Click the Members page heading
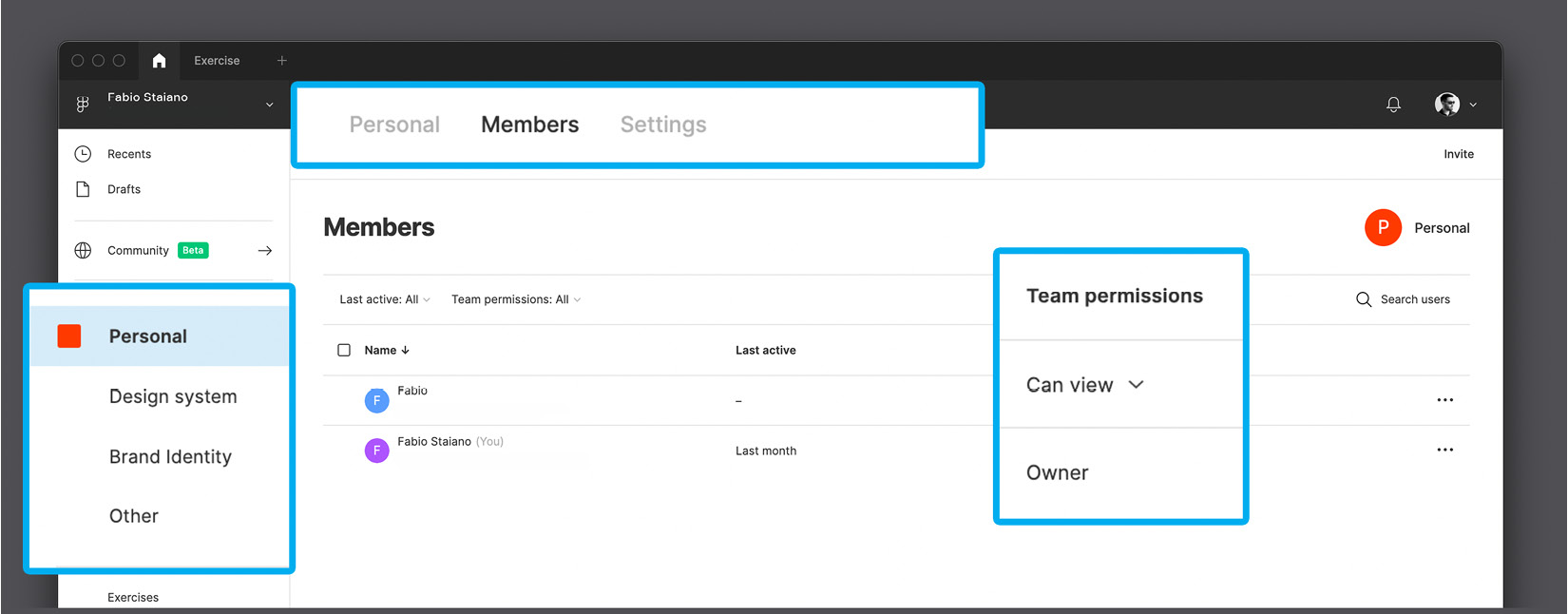1568x614 pixels. coord(378,227)
